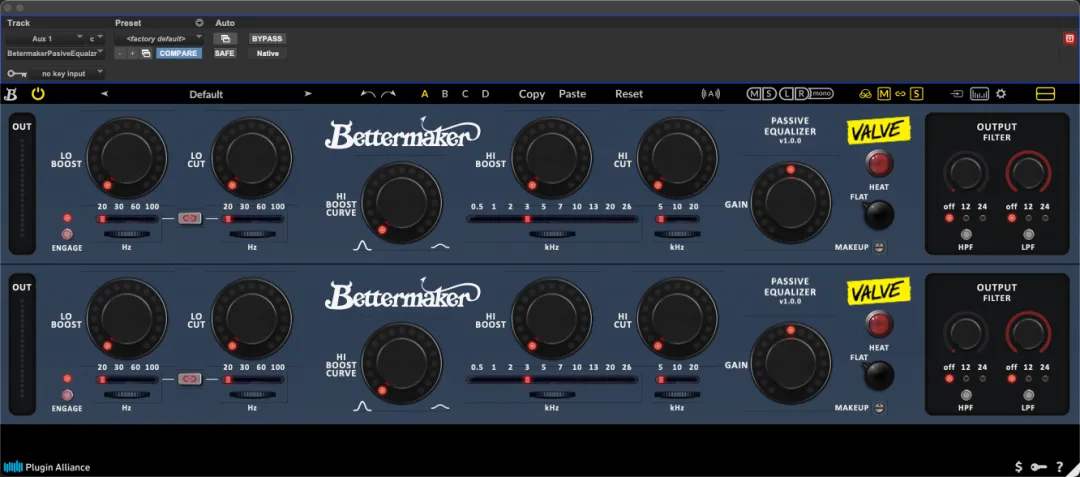The image size is (1080, 477).
Task: Enable the auto-listen (A) icon
Action: (710, 94)
